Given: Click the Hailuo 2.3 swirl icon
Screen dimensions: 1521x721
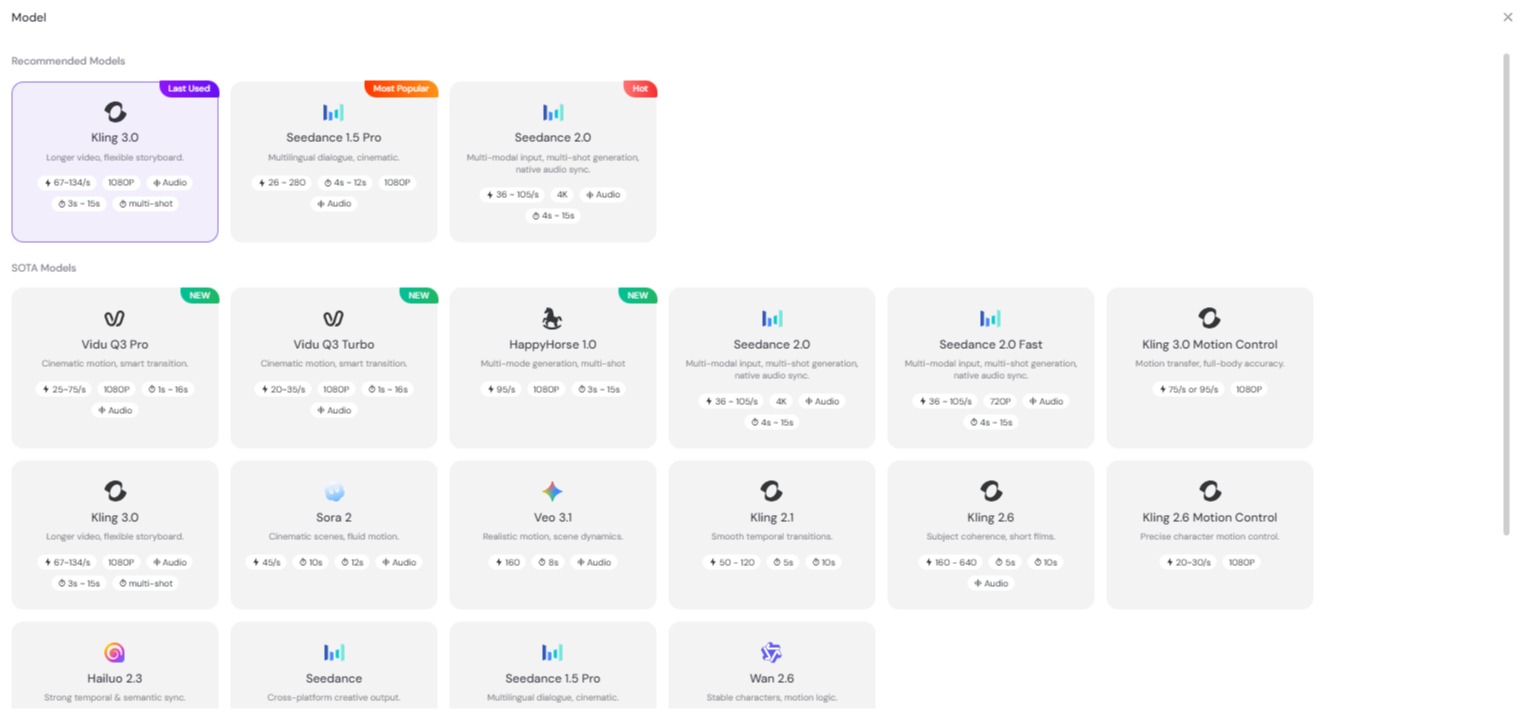Looking at the screenshot, I should click(x=115, y=653).
